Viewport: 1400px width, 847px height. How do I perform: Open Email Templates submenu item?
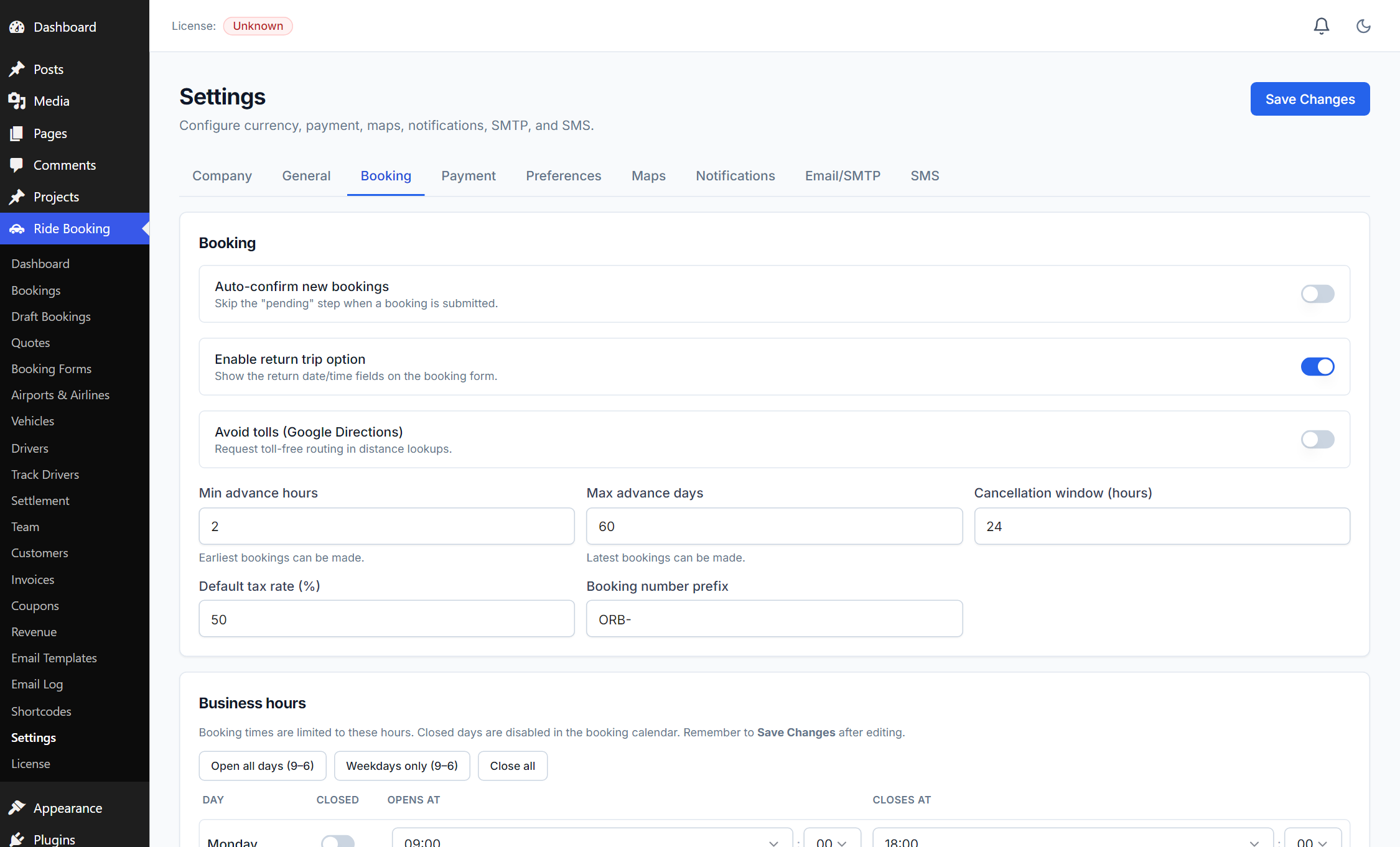pos(54,658)
